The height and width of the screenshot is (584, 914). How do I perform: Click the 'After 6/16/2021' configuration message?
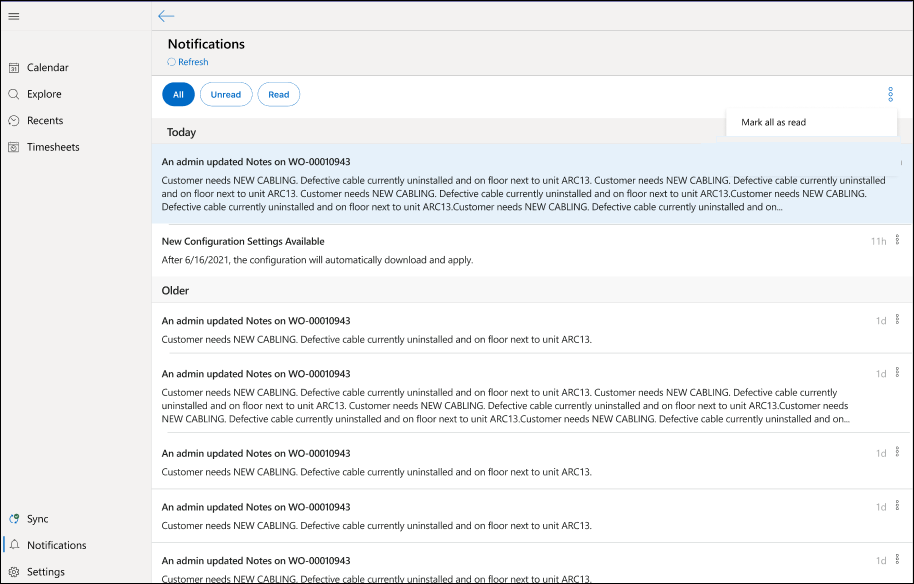317,260
